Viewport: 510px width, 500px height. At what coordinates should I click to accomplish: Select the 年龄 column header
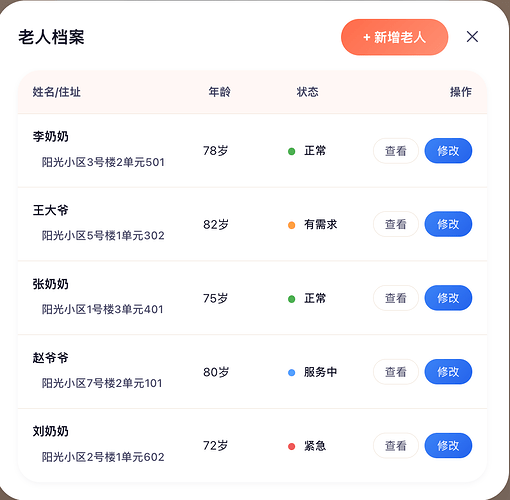point(219,92)
